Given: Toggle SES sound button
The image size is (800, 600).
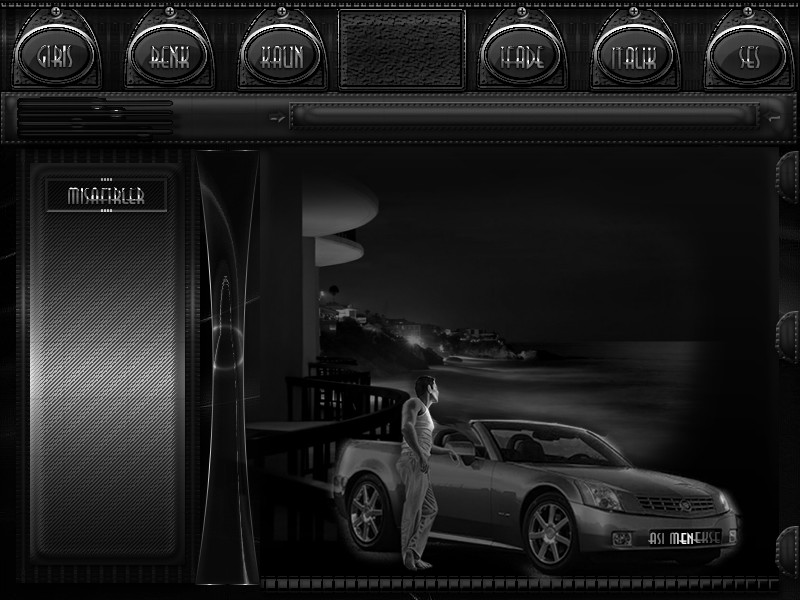Looking at the screenshot, I should coord(749,57).
